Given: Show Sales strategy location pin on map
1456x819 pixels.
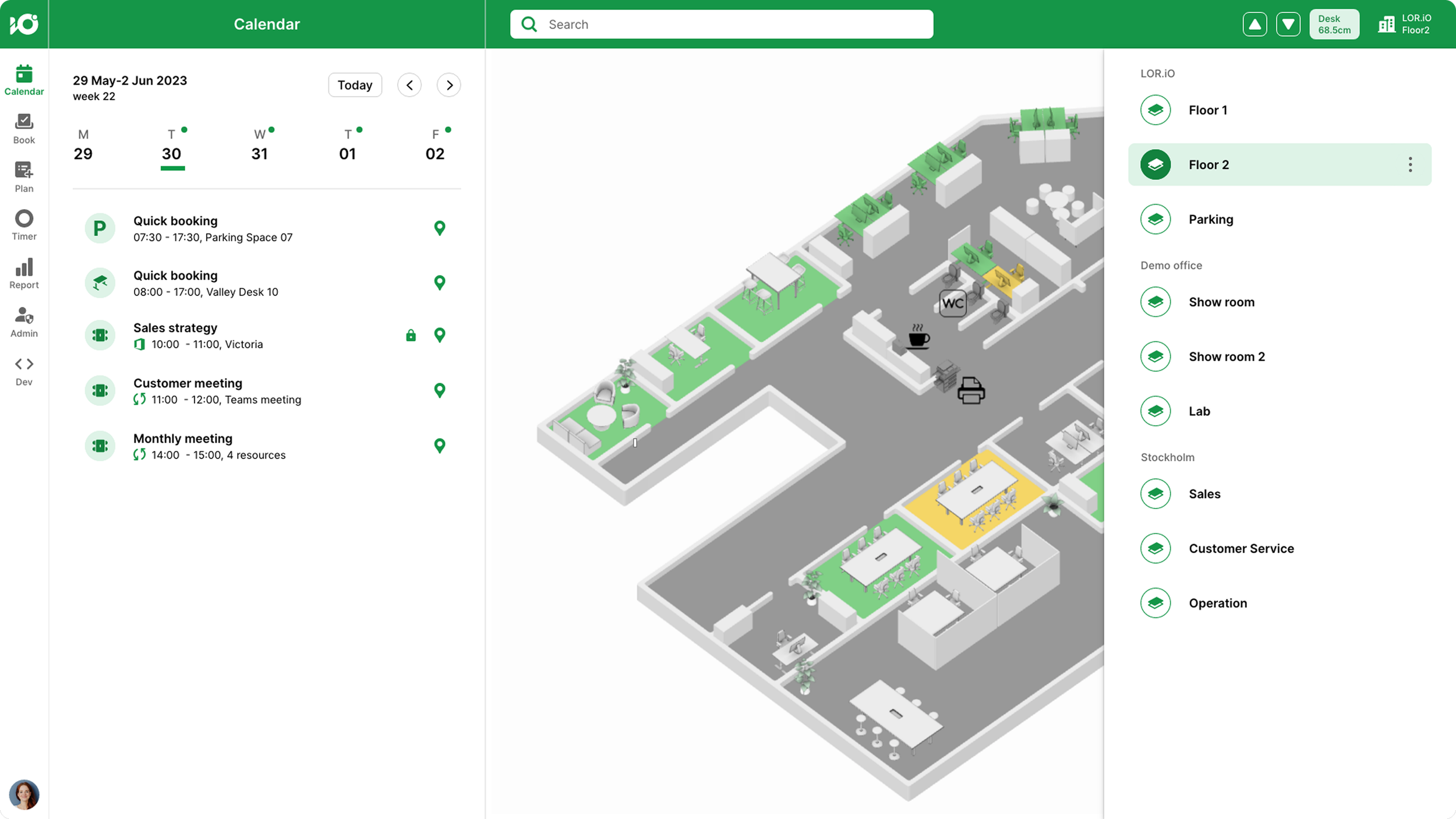Looking at the screenshot, I should [x=440, y=335].
